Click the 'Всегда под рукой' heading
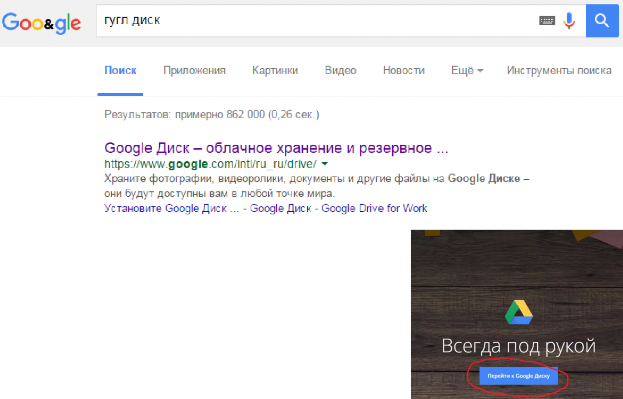The height and width of the screenshot is (399, 623). (x=519, y=346)
